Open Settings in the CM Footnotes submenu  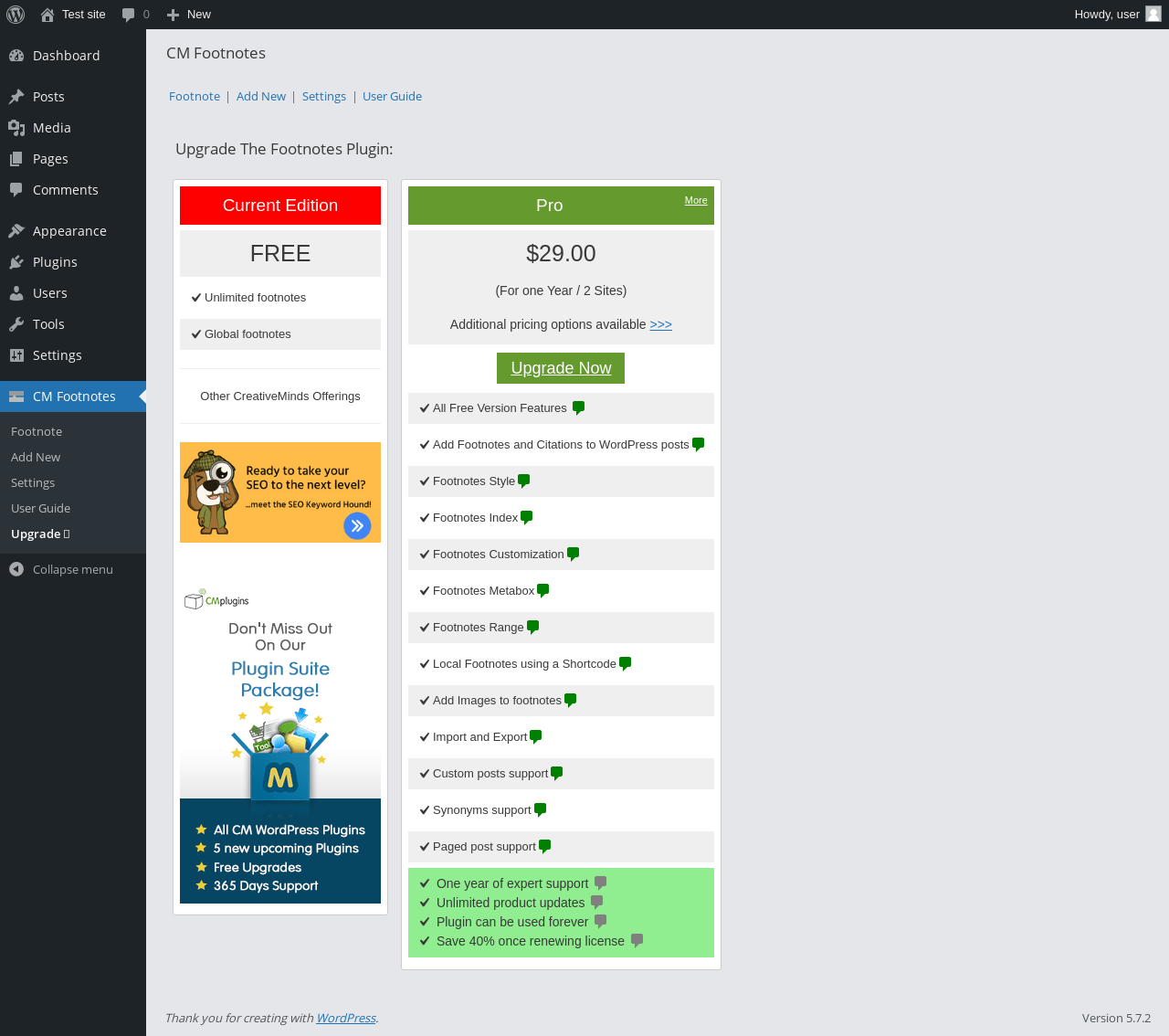tap(33, 483)
